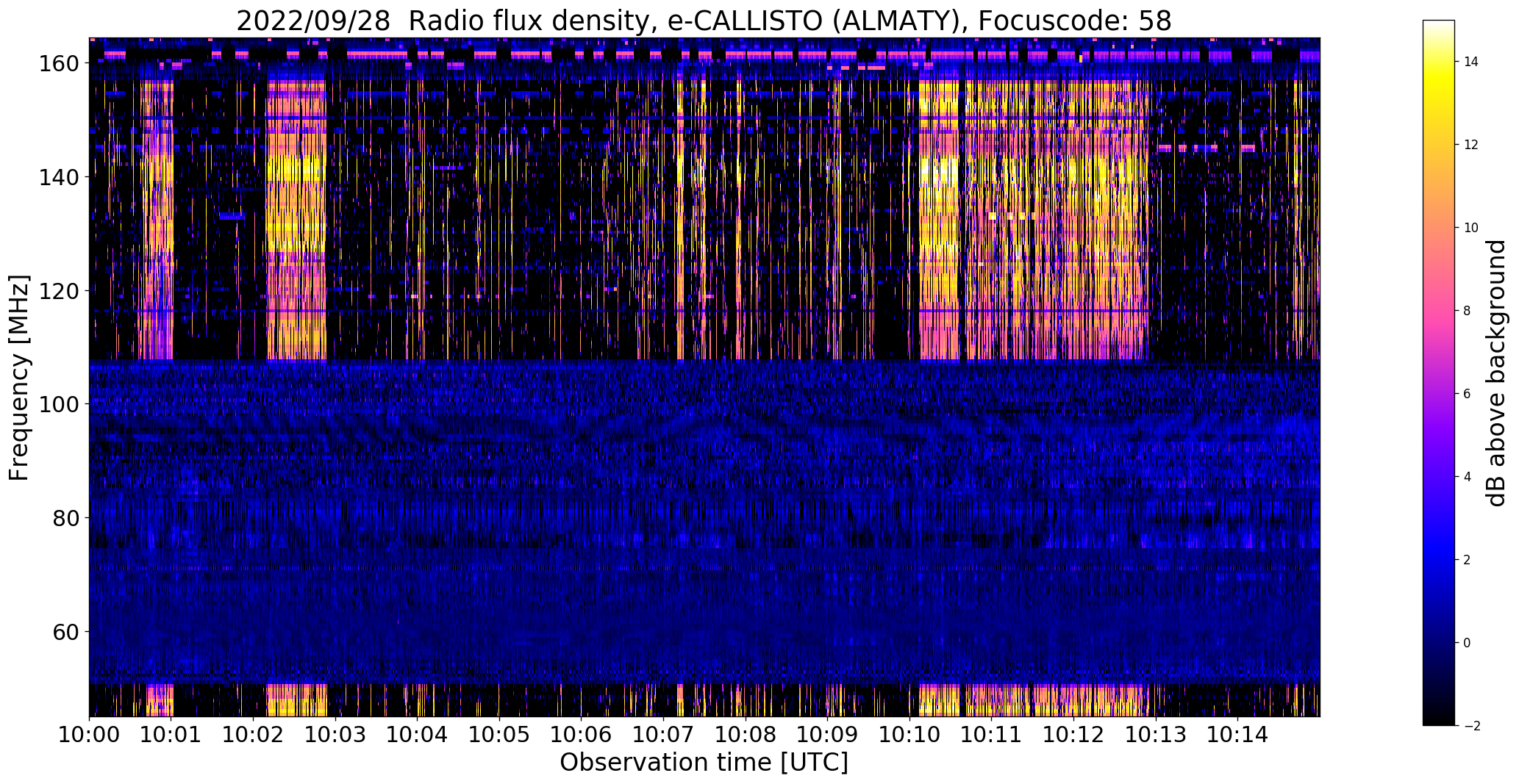The width and height of the screenshot is (1519, 784).
Task: Click the colorbar tick label 10
Action: (1471, 228)
